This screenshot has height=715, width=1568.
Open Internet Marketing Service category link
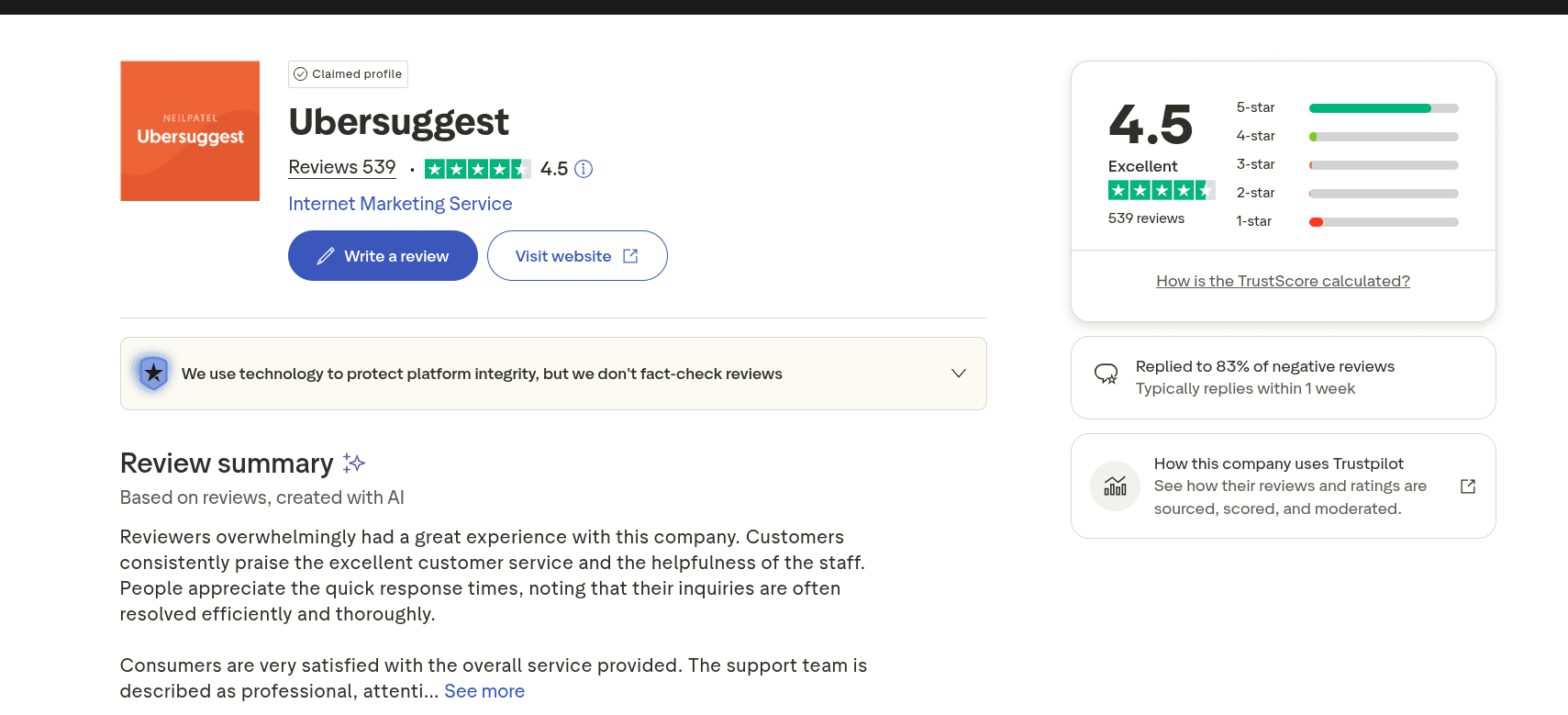400,204
